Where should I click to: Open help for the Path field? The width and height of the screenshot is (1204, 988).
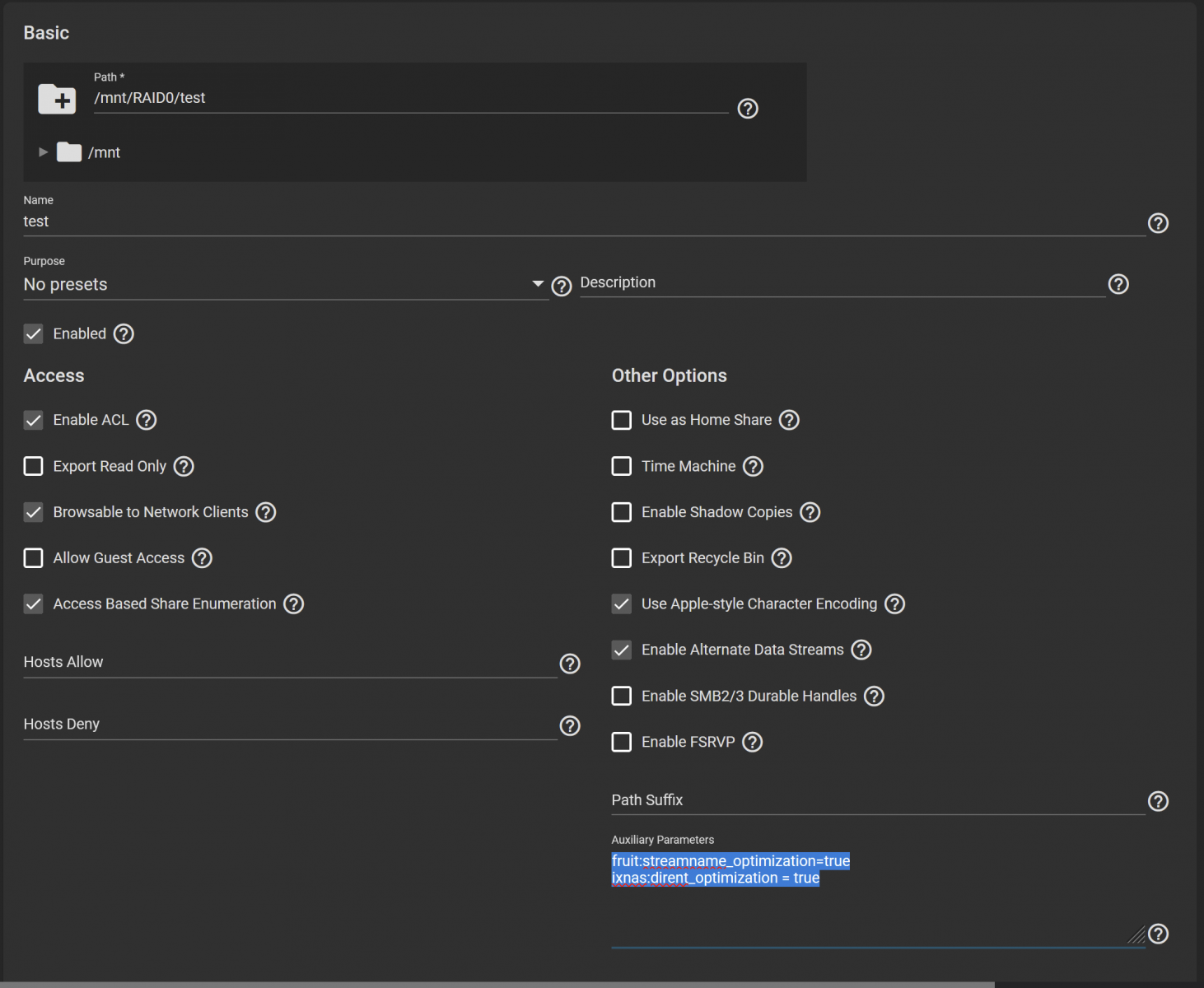click(747, 109)
